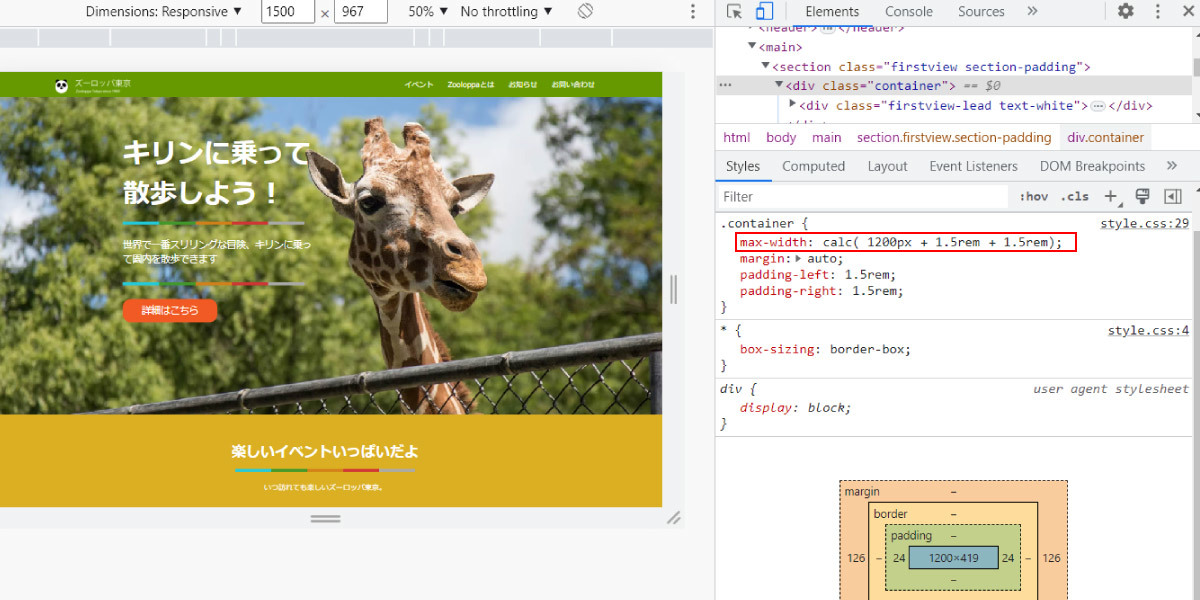Open style.css:4 source link
Image resolution: width=1200 pixels, height=600 pixels.
1148,331
